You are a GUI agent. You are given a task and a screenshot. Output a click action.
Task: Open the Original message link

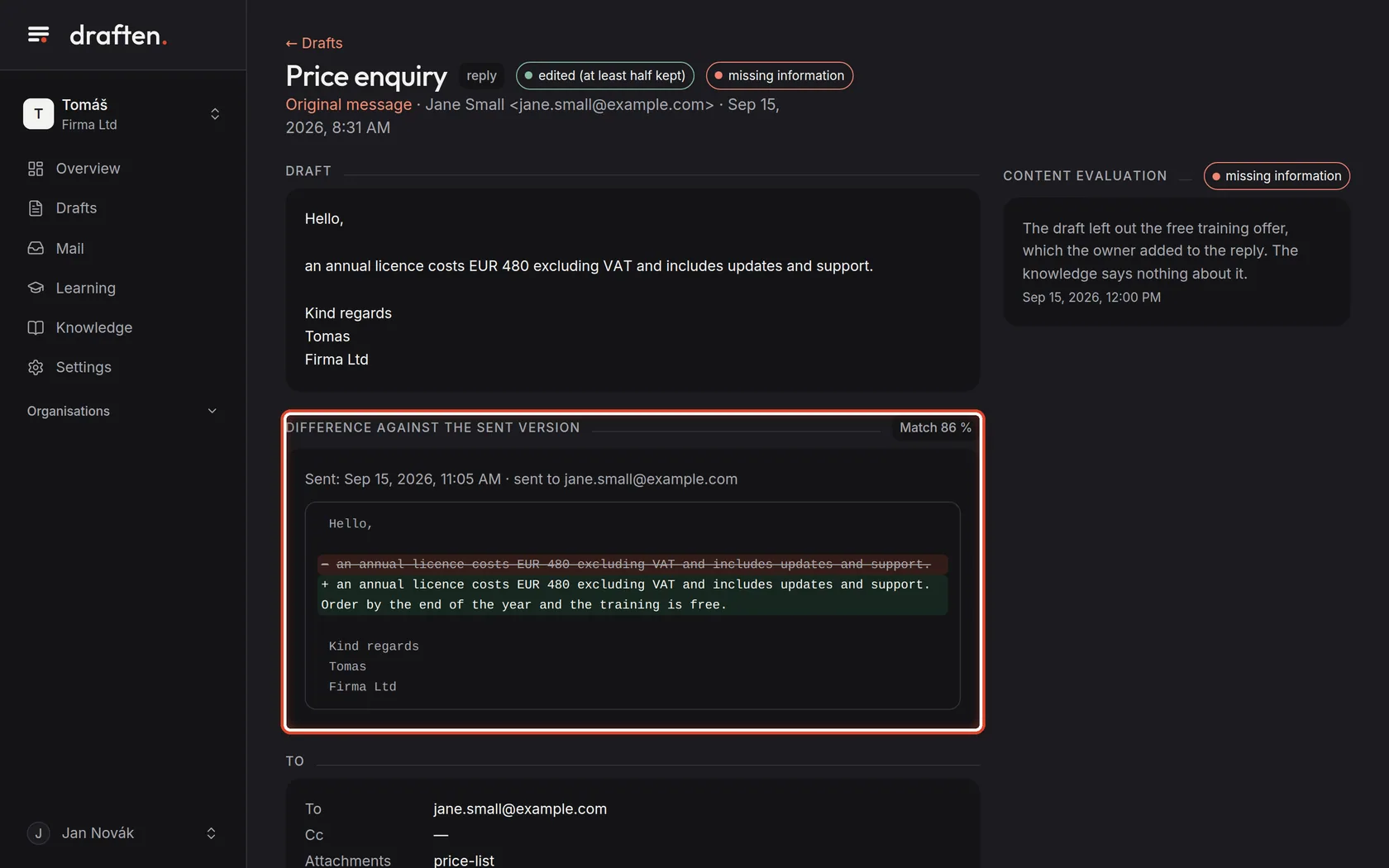tap(348, 105)
